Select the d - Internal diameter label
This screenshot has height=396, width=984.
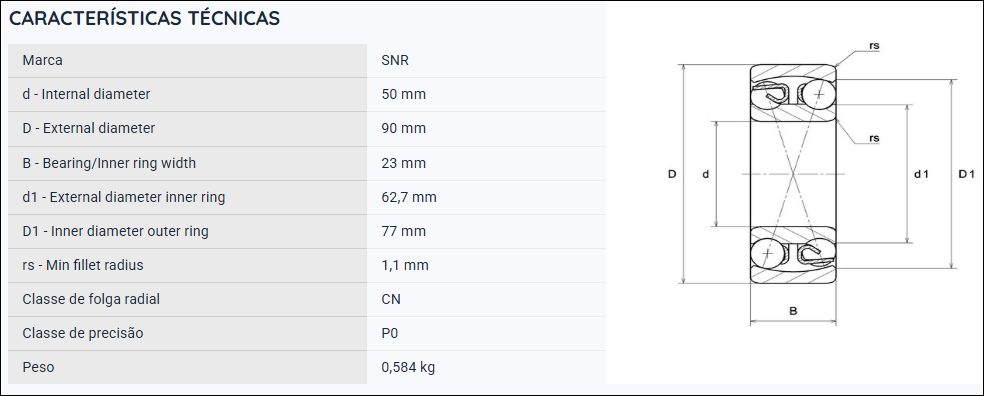(86, 95)
